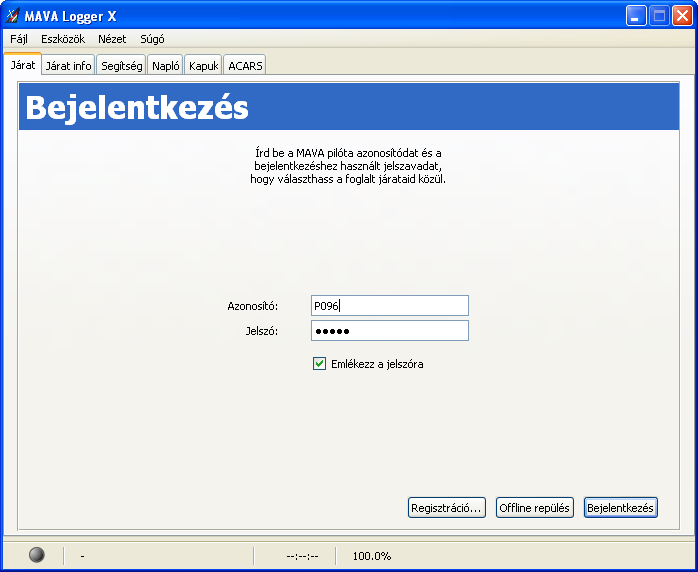Close the MAVA Logger X window

[682, 16]
